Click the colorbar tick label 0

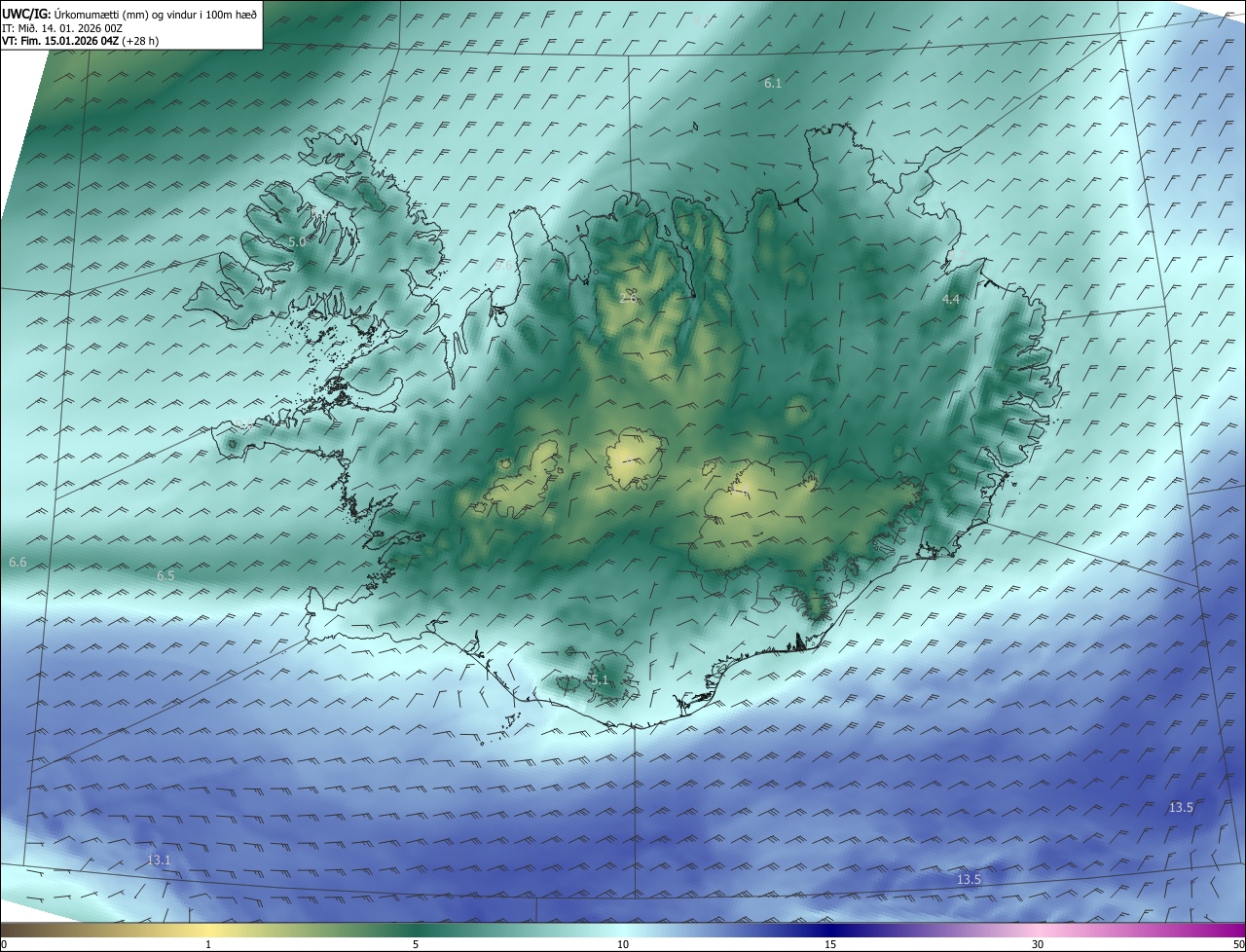pos(4,944)
